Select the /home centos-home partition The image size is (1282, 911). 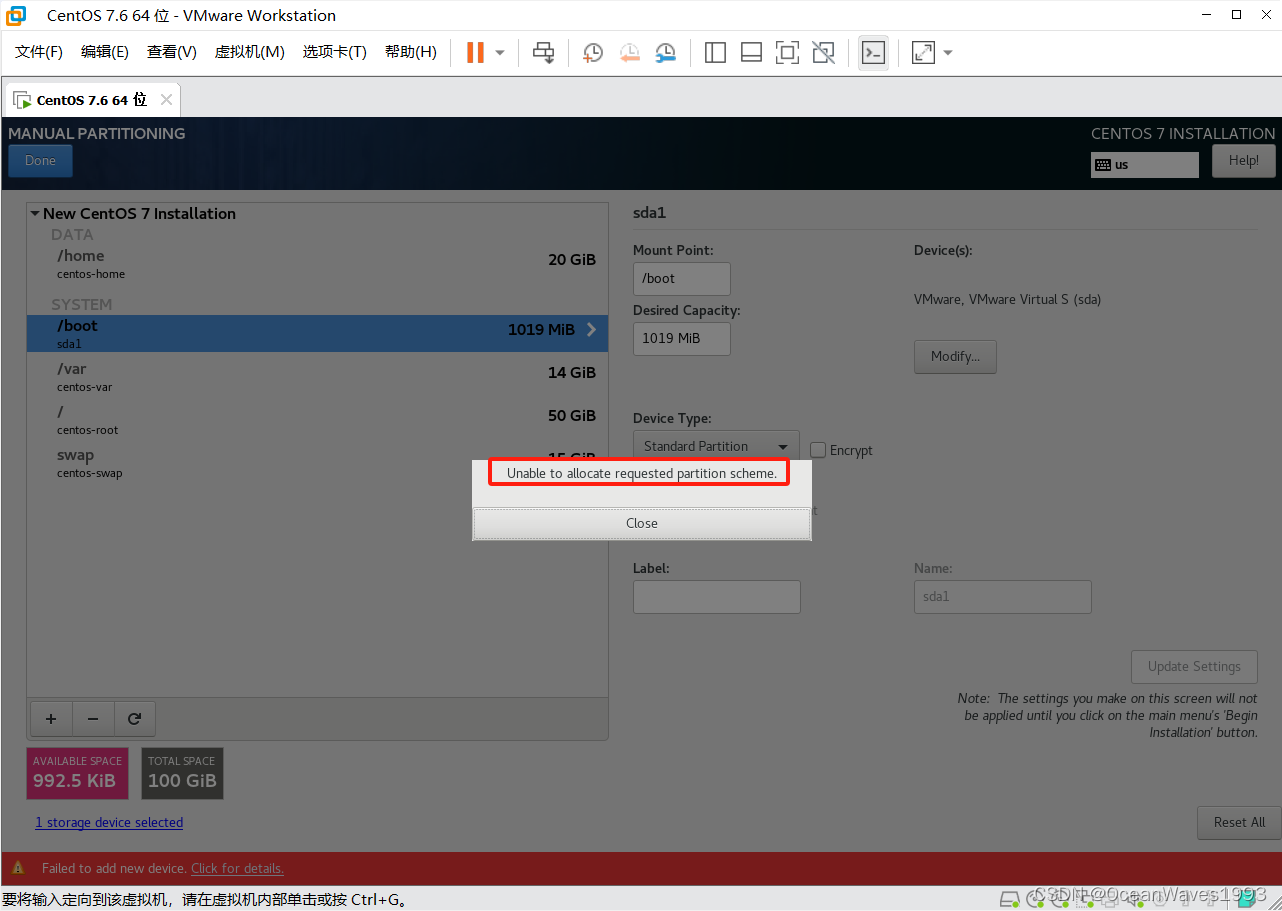[x=317, y=263]
